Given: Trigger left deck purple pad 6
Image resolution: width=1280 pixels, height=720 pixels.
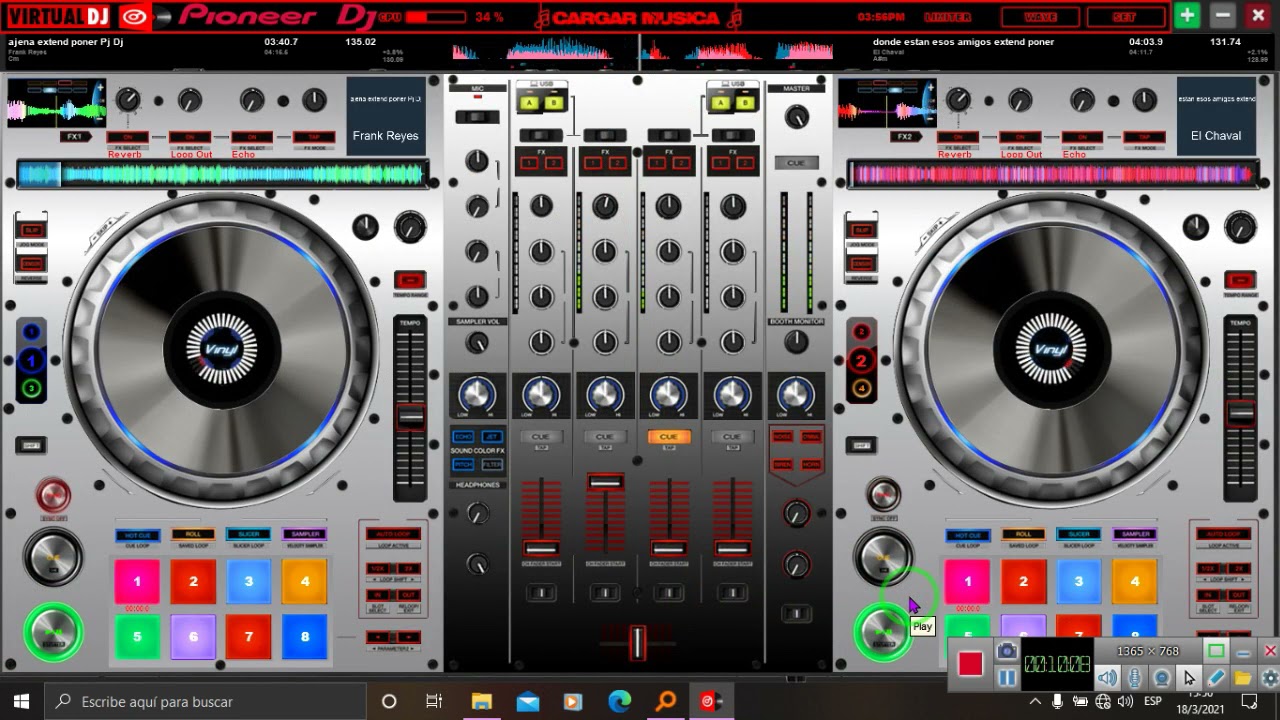Looking at the screenshot, I should [193, 637].
